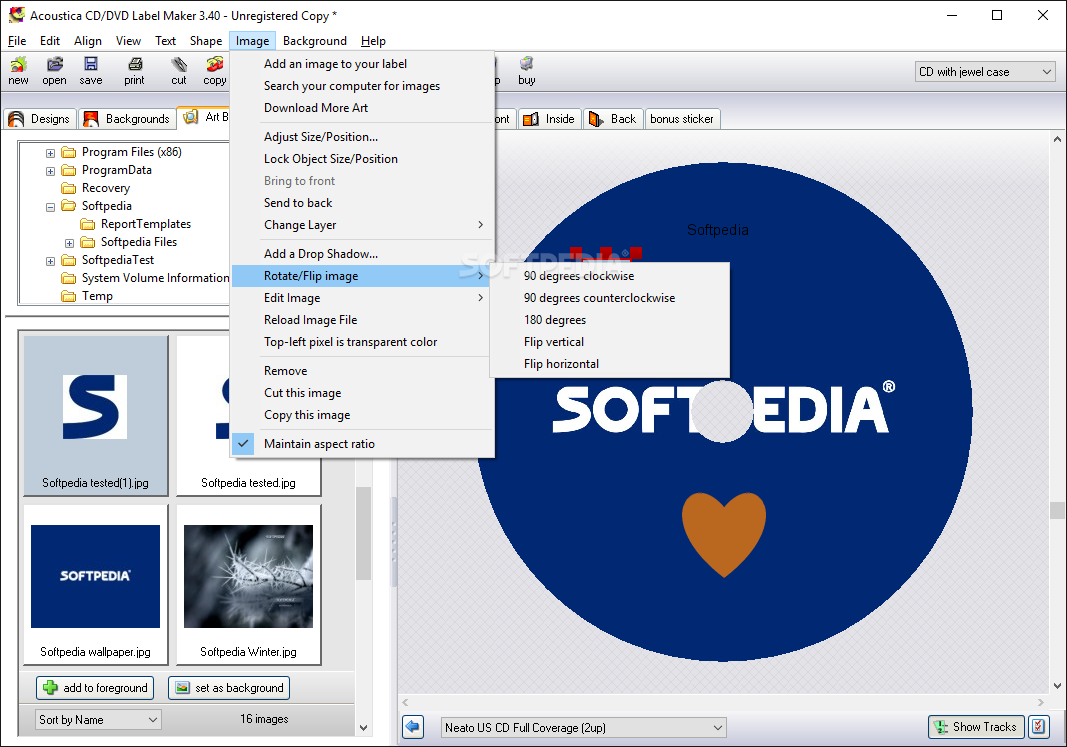Select the Temp folder

[97, 296]
